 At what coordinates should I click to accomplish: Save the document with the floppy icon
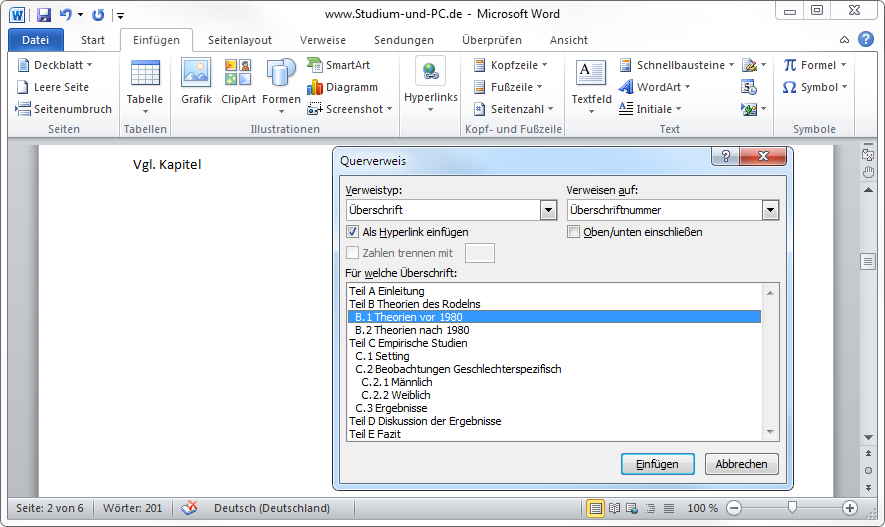click(44, 15)
